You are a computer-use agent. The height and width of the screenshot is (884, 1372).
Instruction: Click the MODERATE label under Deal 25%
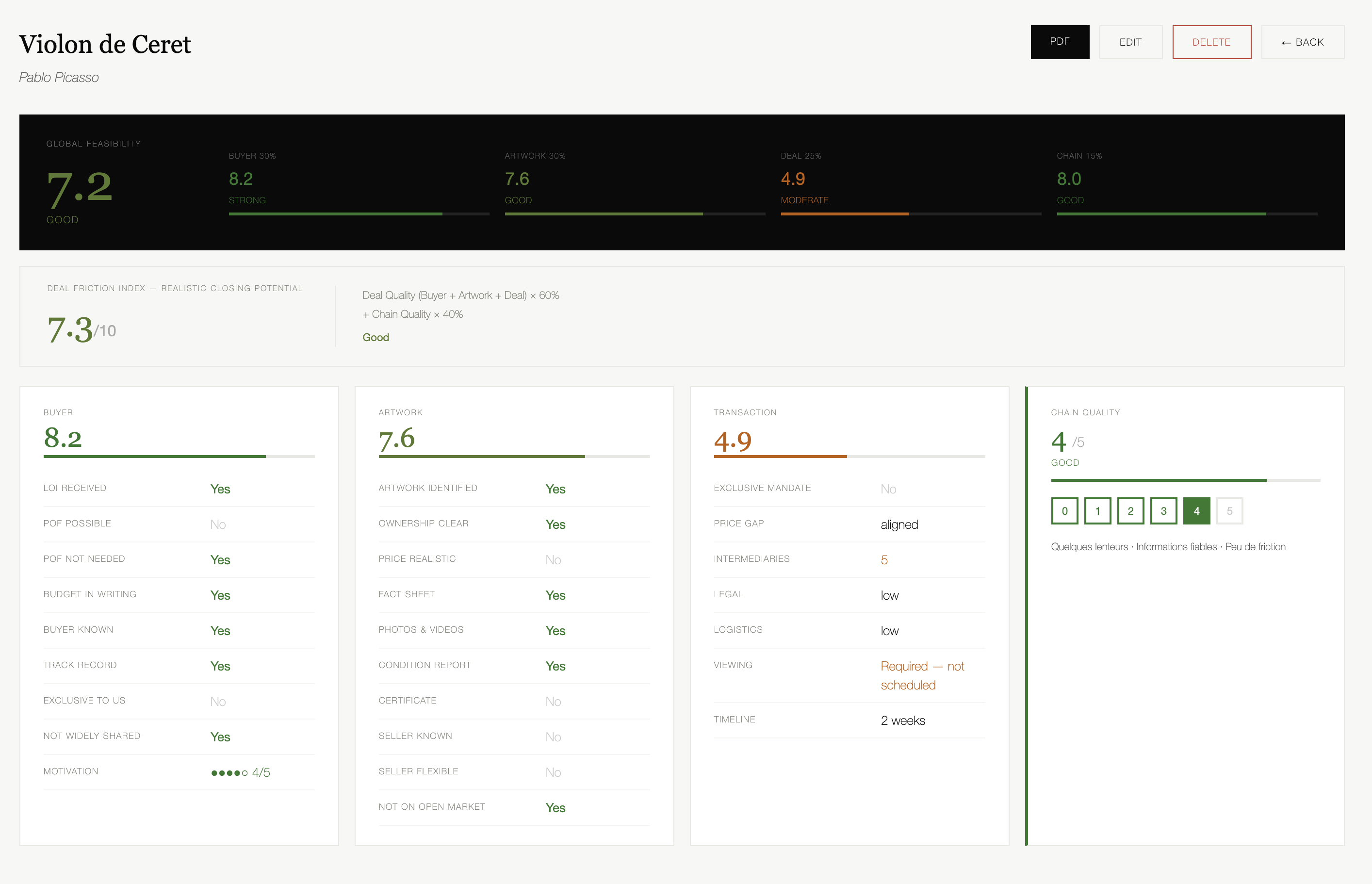(804, 200)
